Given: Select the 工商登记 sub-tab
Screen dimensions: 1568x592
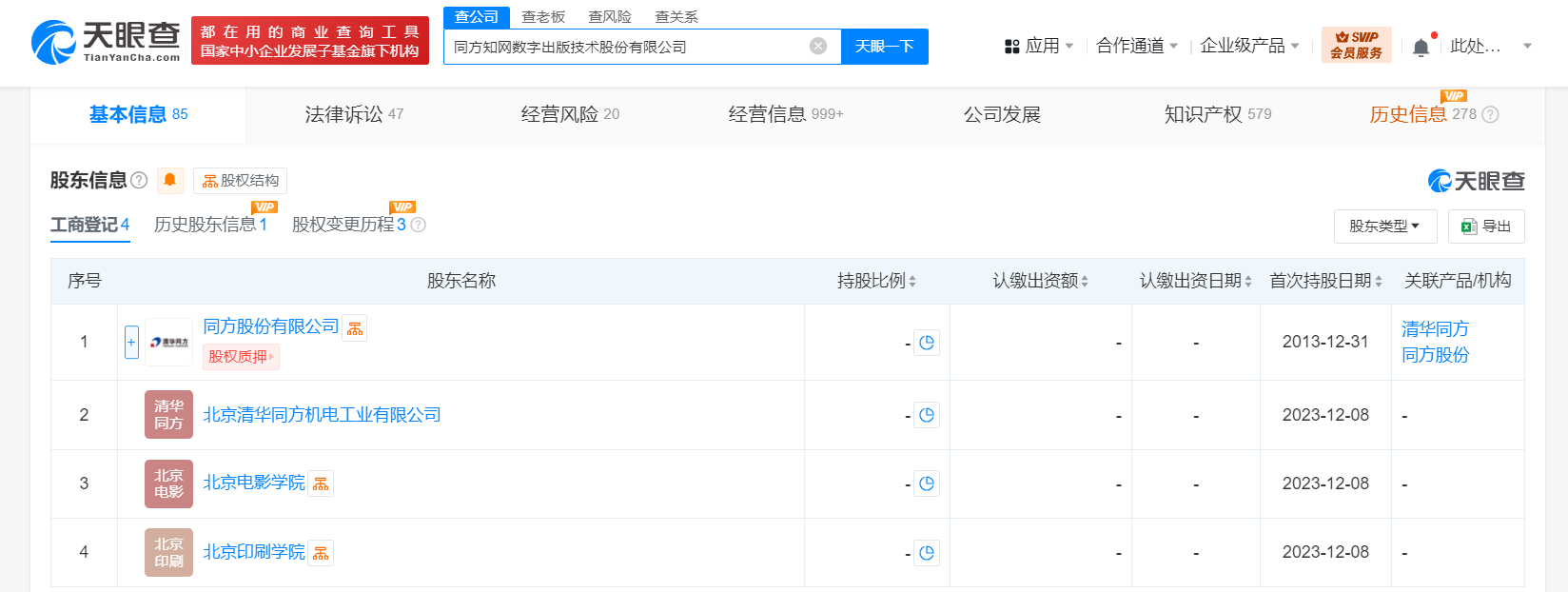Looking at the screenshot, I should click(x=89, y=225).
